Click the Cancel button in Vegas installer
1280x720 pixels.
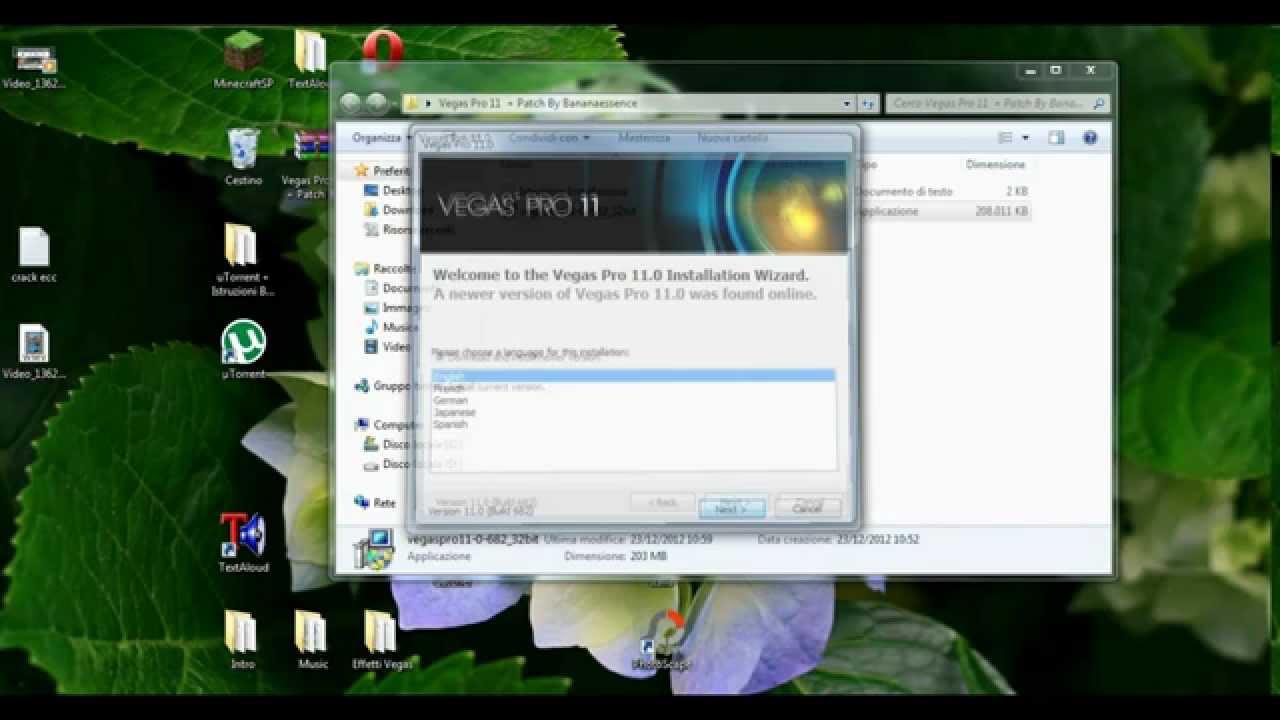(x=807, y=509)
